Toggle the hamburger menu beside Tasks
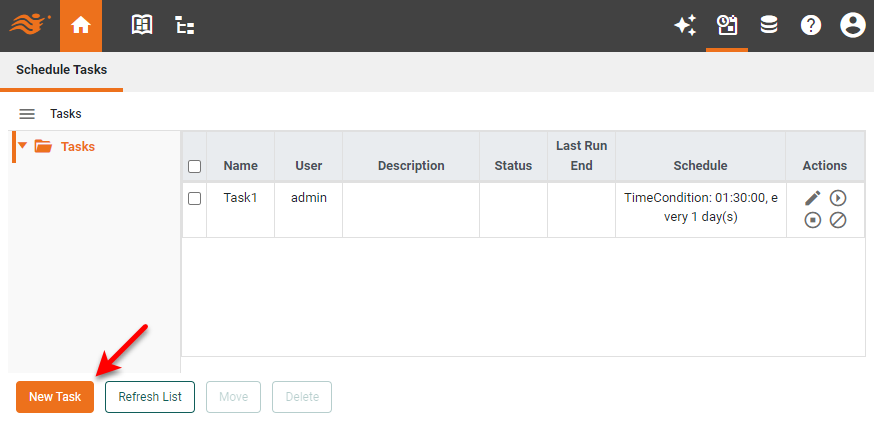 (27, 114)
